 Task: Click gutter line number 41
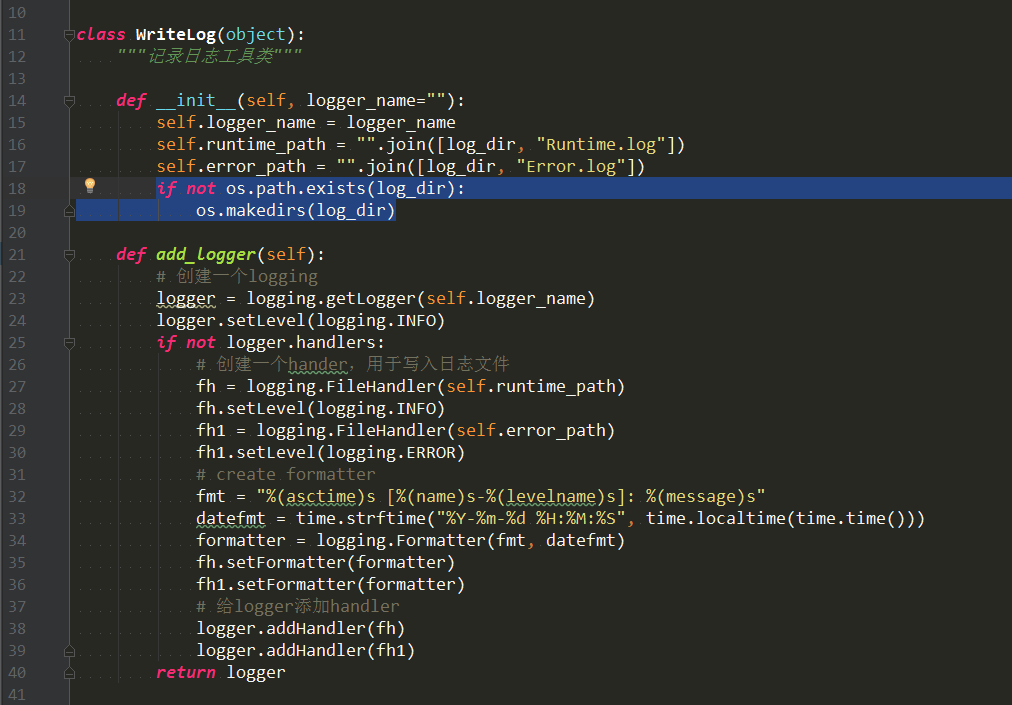[x=17, y=695]
